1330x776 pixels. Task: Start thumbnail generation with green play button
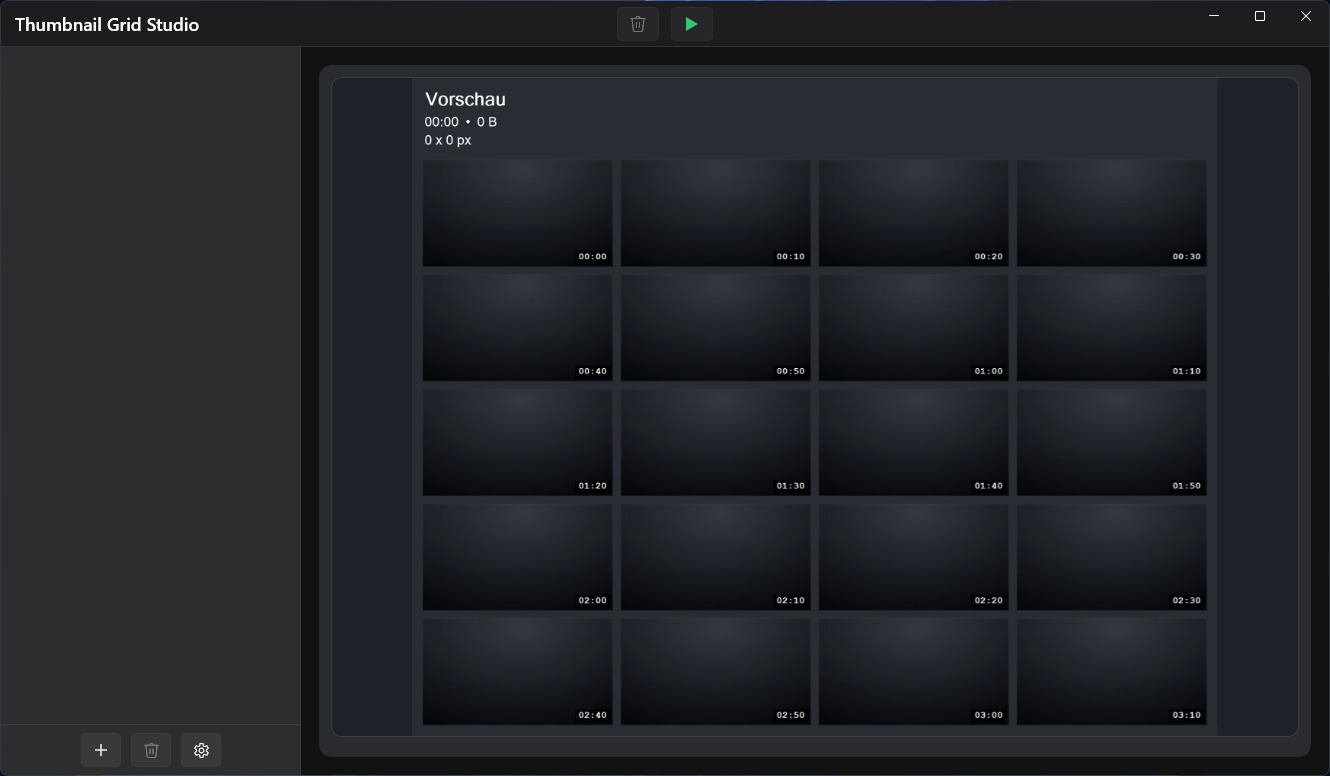point(691,24)
